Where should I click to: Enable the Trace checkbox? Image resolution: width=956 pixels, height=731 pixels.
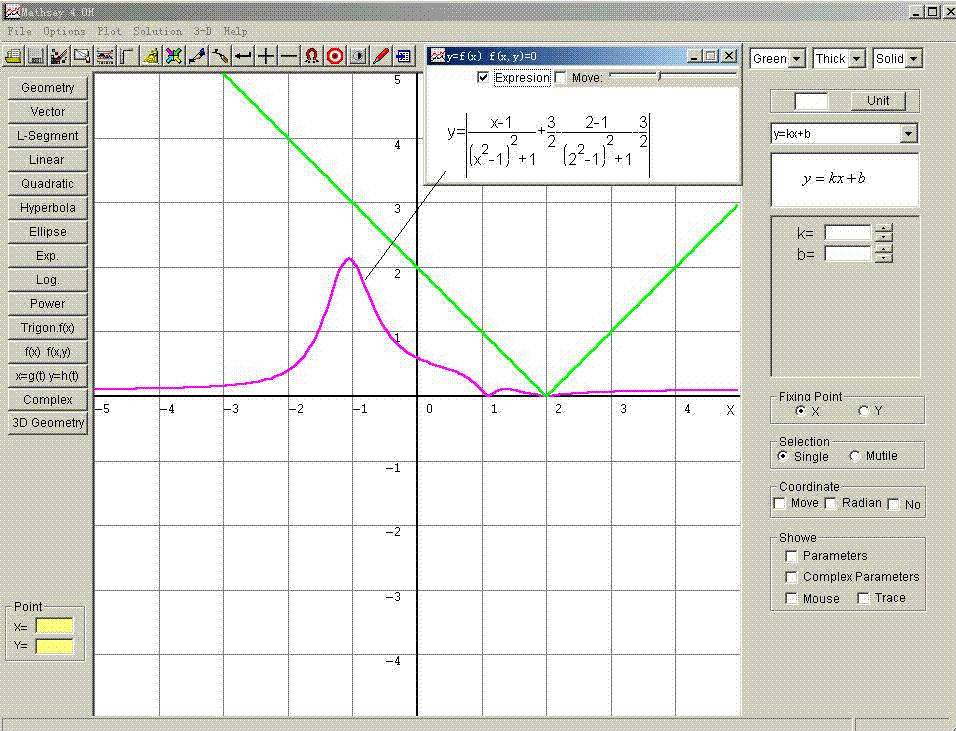[863, 598]
